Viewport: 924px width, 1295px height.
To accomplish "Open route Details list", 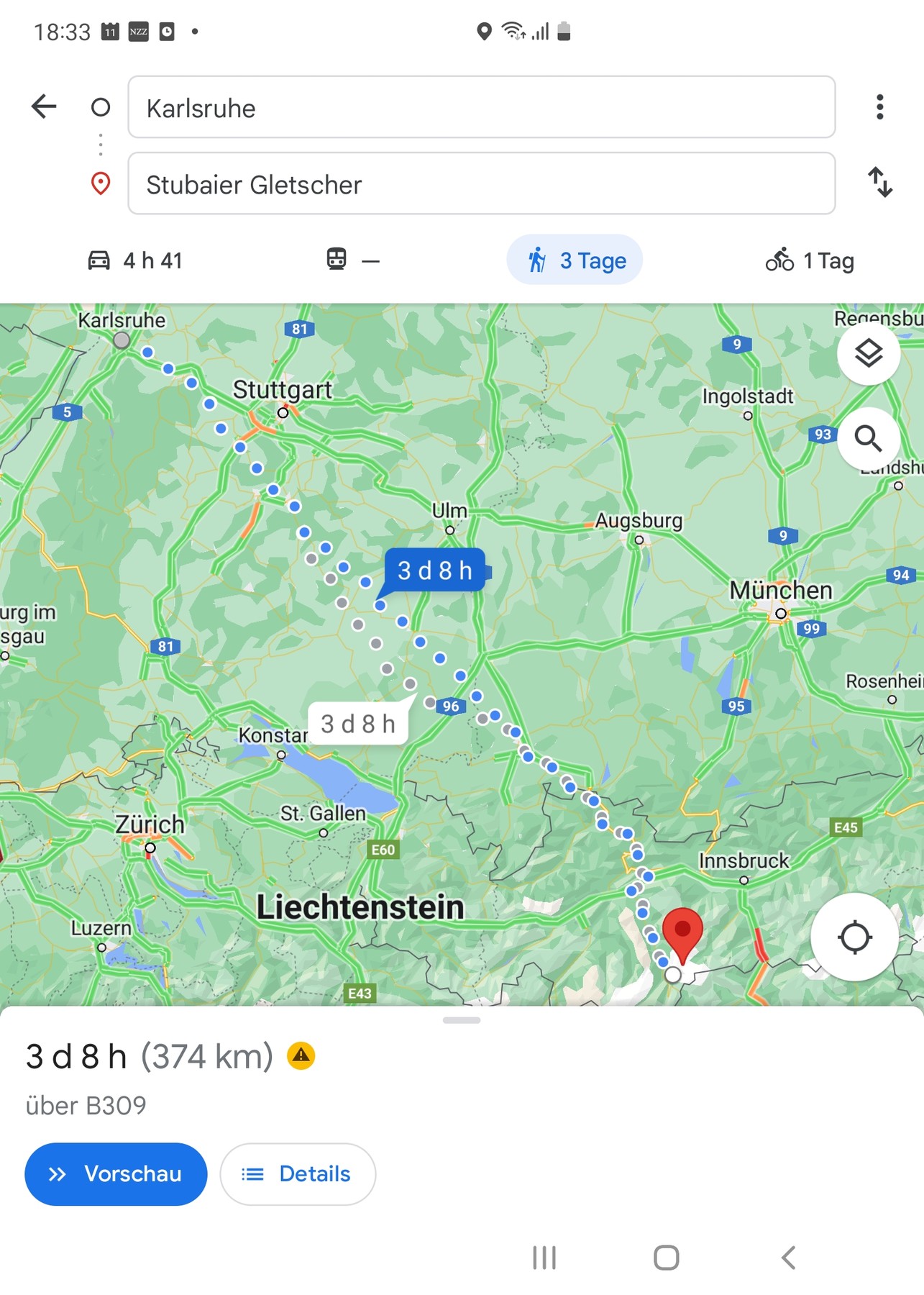I will [298, 1174].
